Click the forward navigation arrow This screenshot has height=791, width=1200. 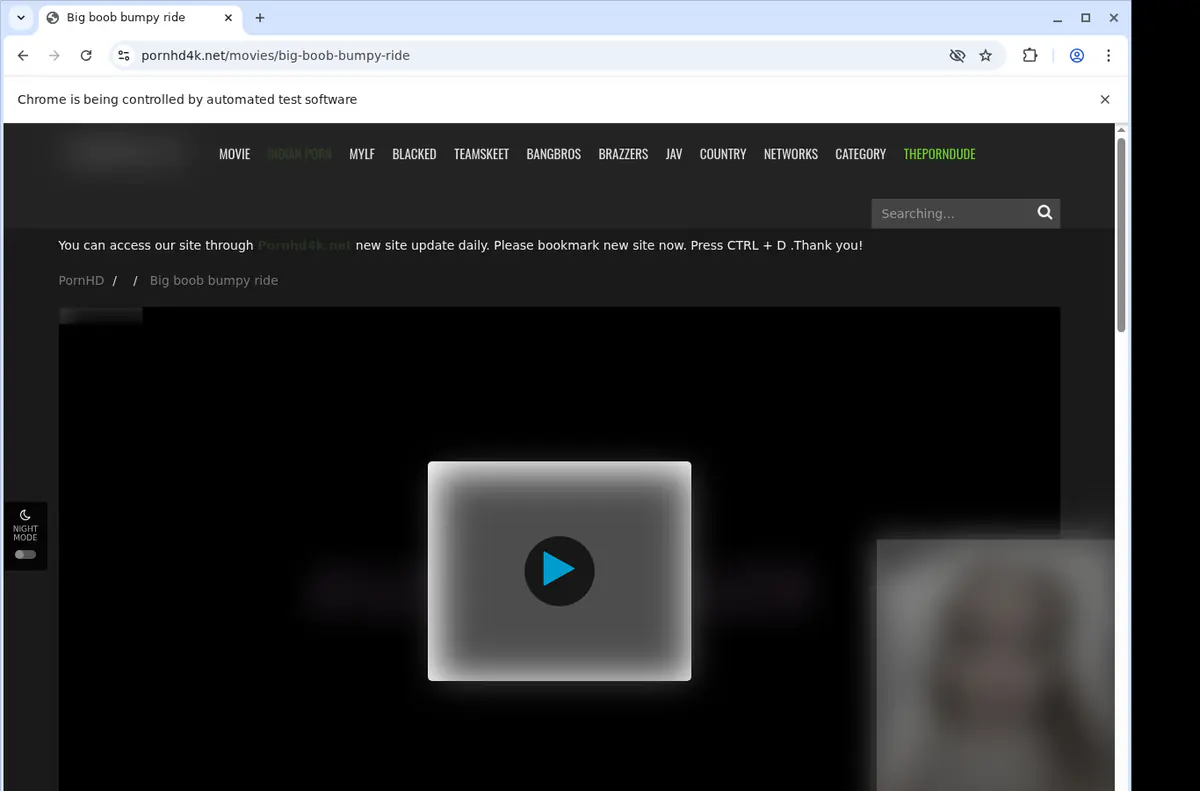click(x=54, y=56)
